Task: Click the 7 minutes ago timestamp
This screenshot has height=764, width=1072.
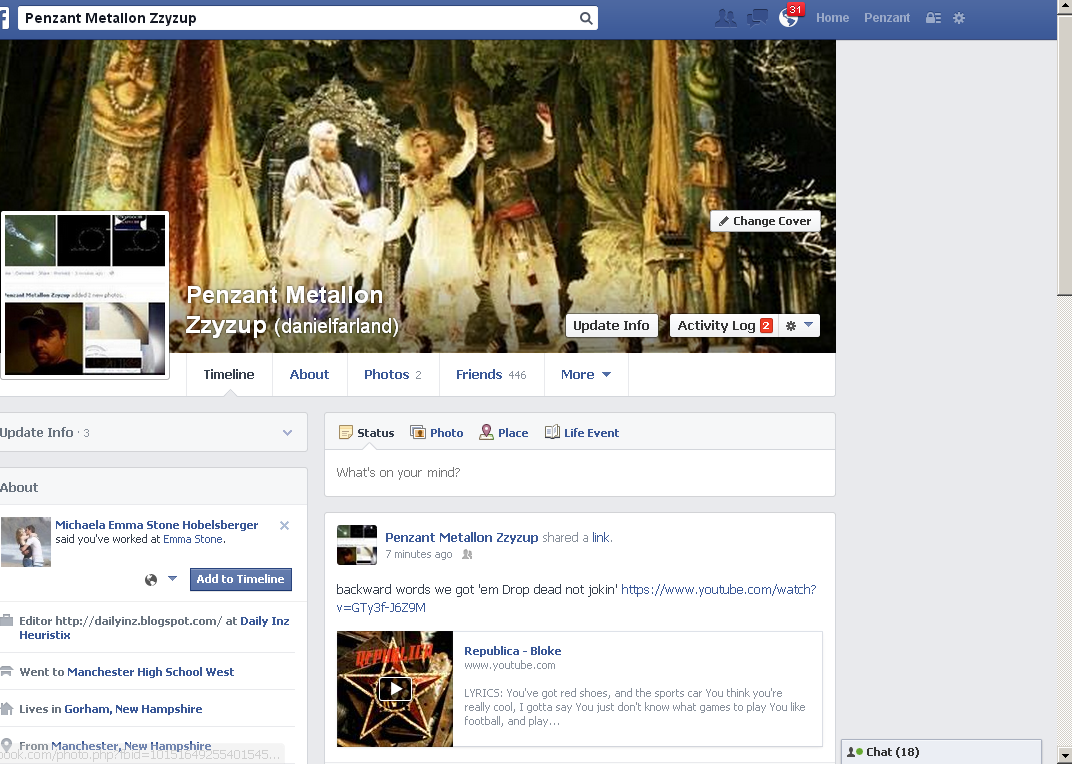Action: tap(418, 554)
